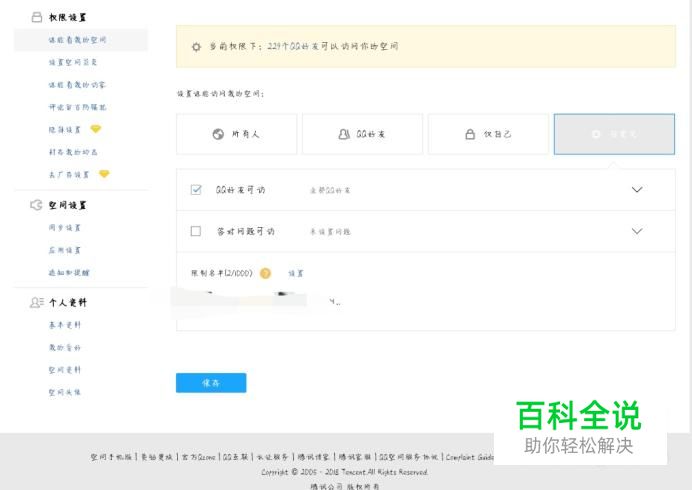Open Complaint Guide footer link
Screen dimensions: 692x490
[x=469, y=457]
